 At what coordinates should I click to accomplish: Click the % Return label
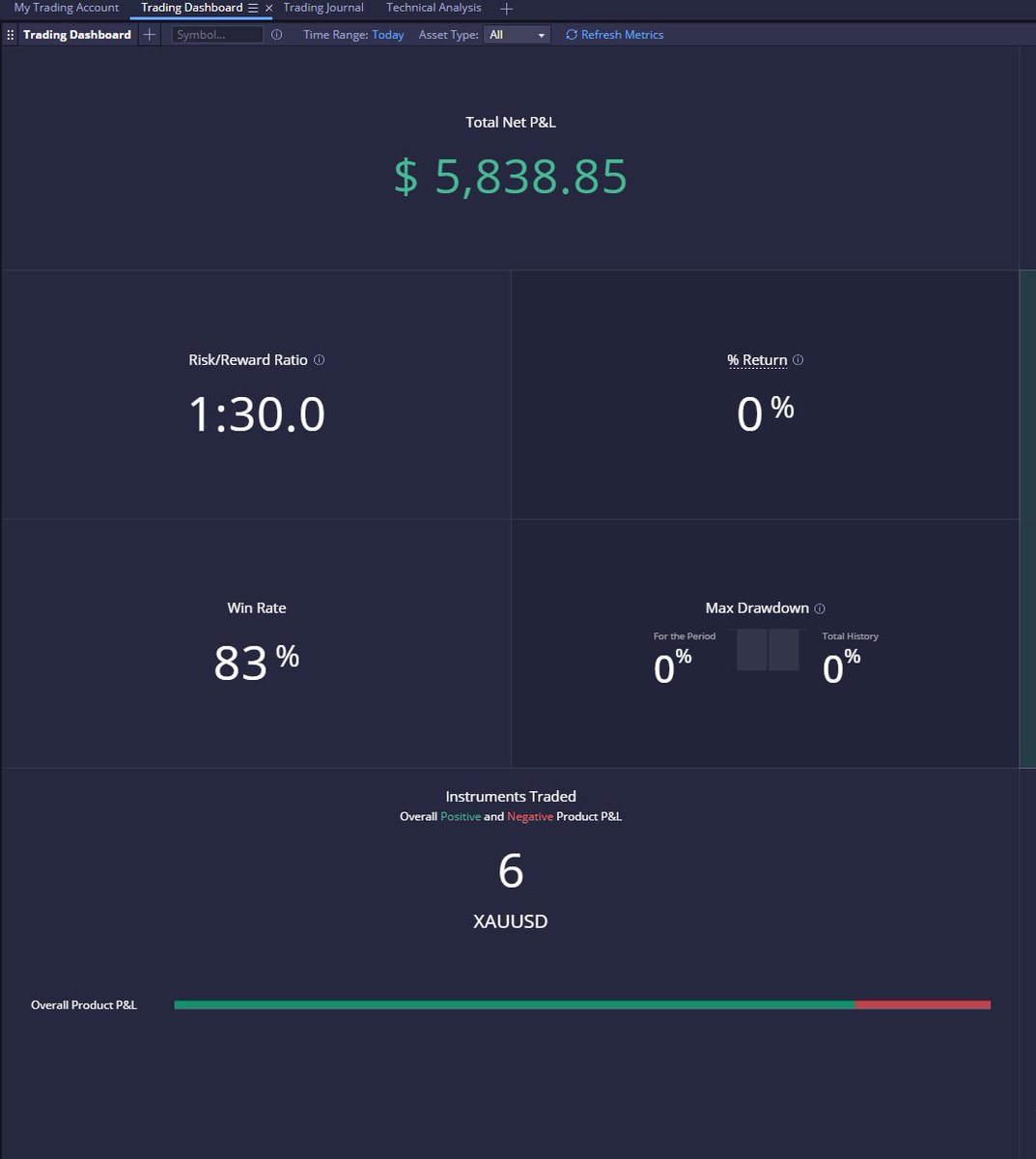tap(757, 360)
